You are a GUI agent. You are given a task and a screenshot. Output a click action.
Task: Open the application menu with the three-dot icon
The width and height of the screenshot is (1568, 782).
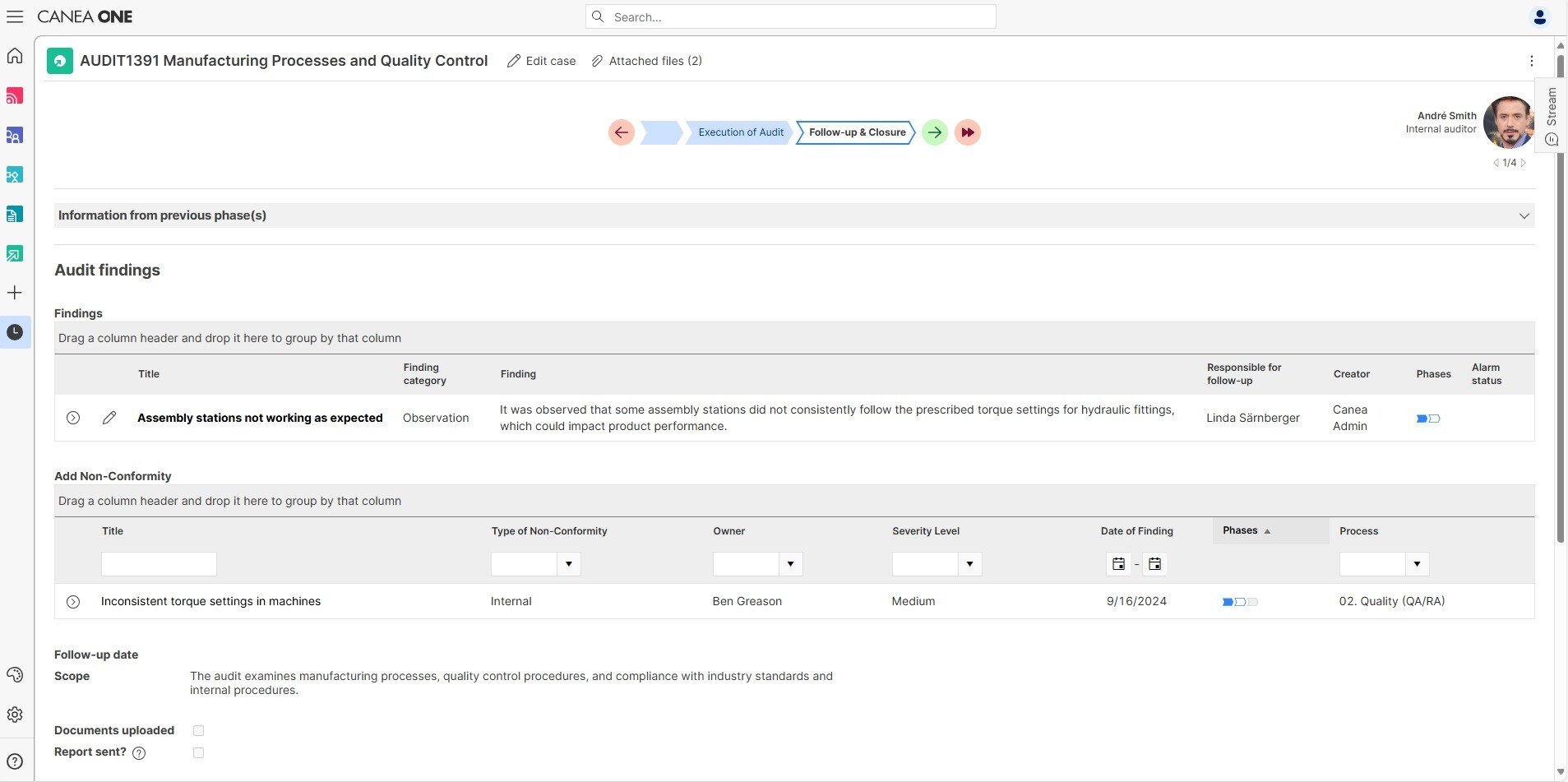click(x=1531, y=60)
